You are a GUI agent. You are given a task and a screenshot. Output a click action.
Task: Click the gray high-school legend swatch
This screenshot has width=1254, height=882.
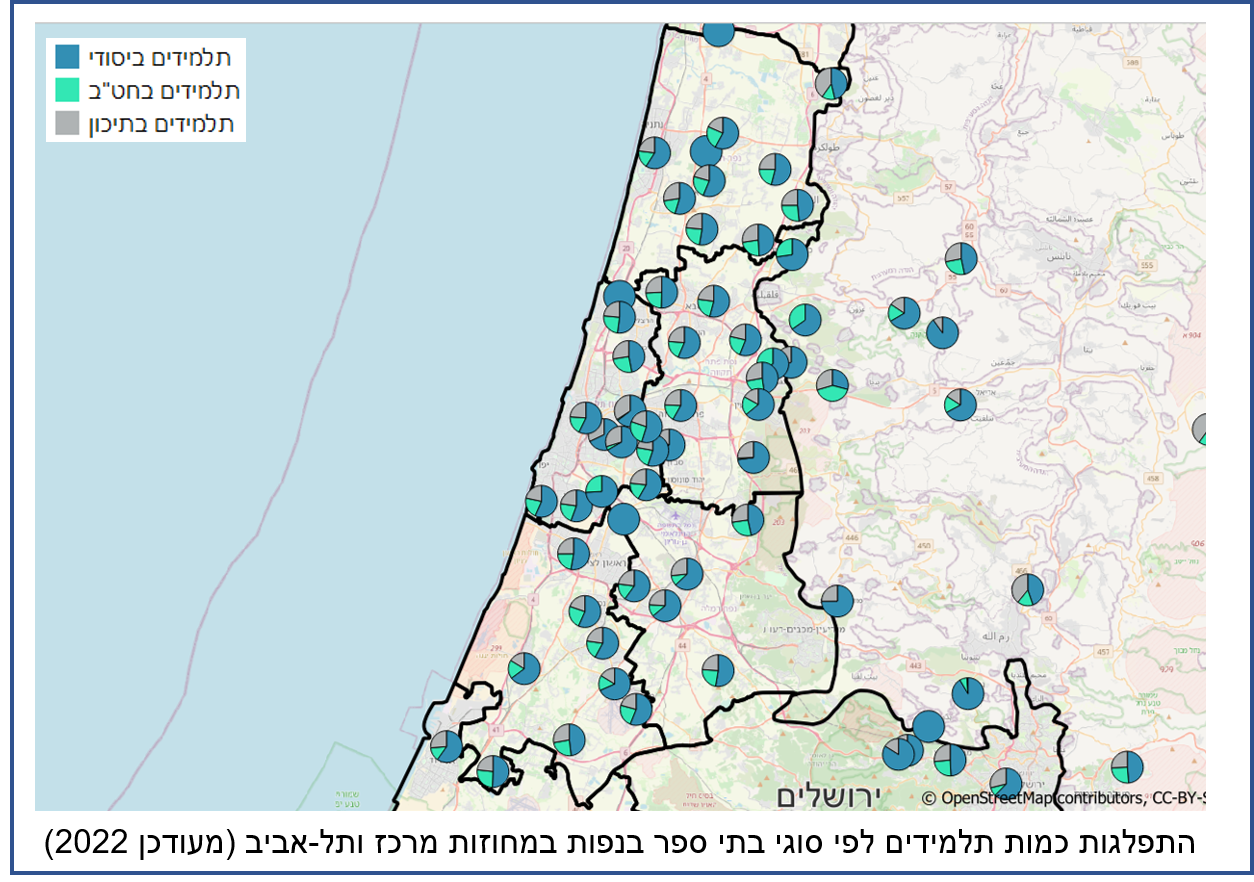click(68, 123)
